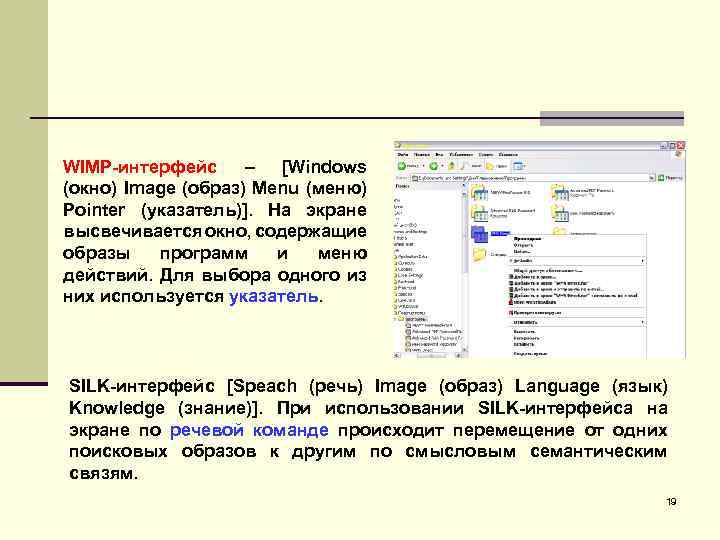The height and width of the screenshot is (540, 720).
Task: Click the slide number 19
Action: point(671,502)
